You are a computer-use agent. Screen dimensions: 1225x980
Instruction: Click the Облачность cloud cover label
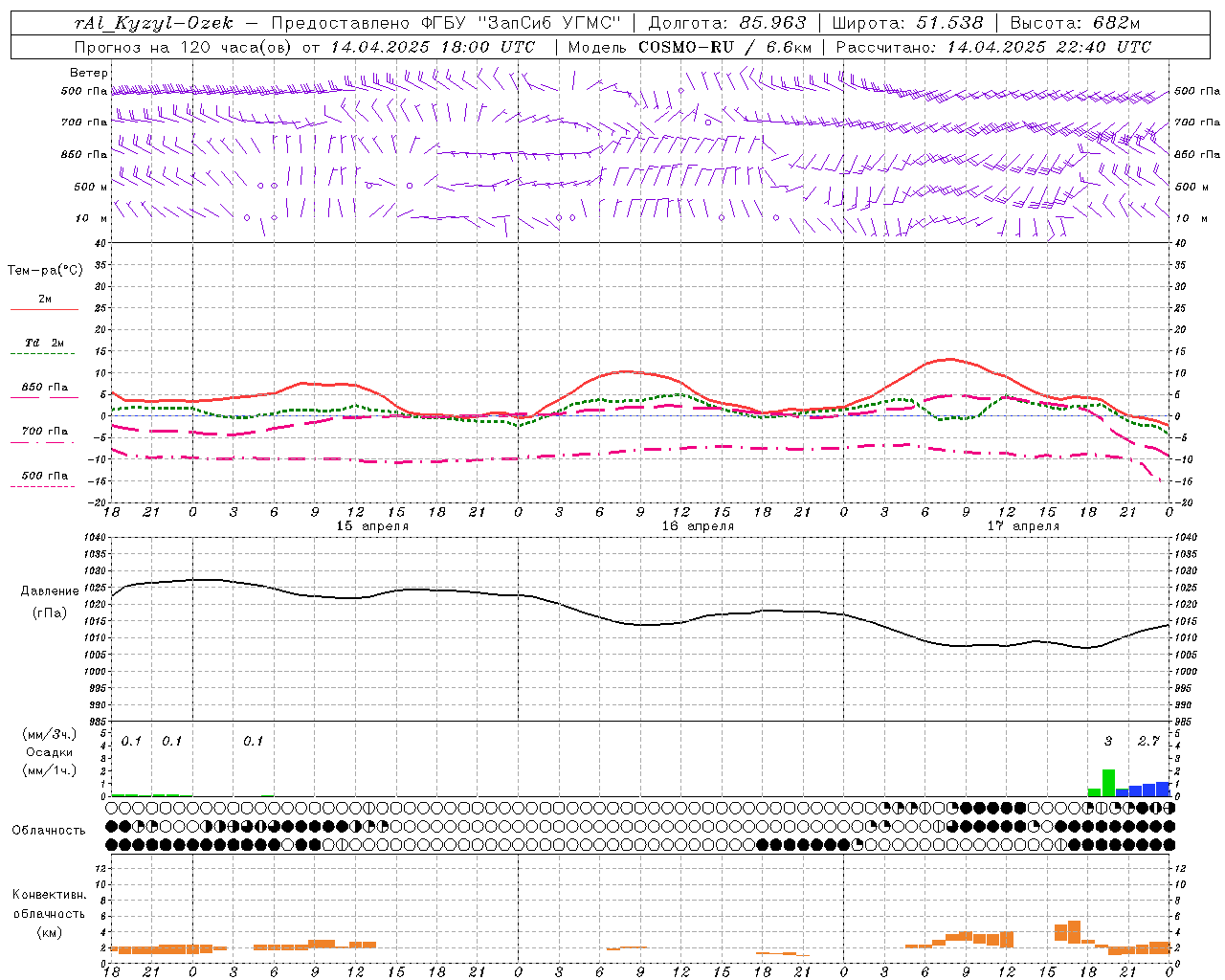coord(49,830)
